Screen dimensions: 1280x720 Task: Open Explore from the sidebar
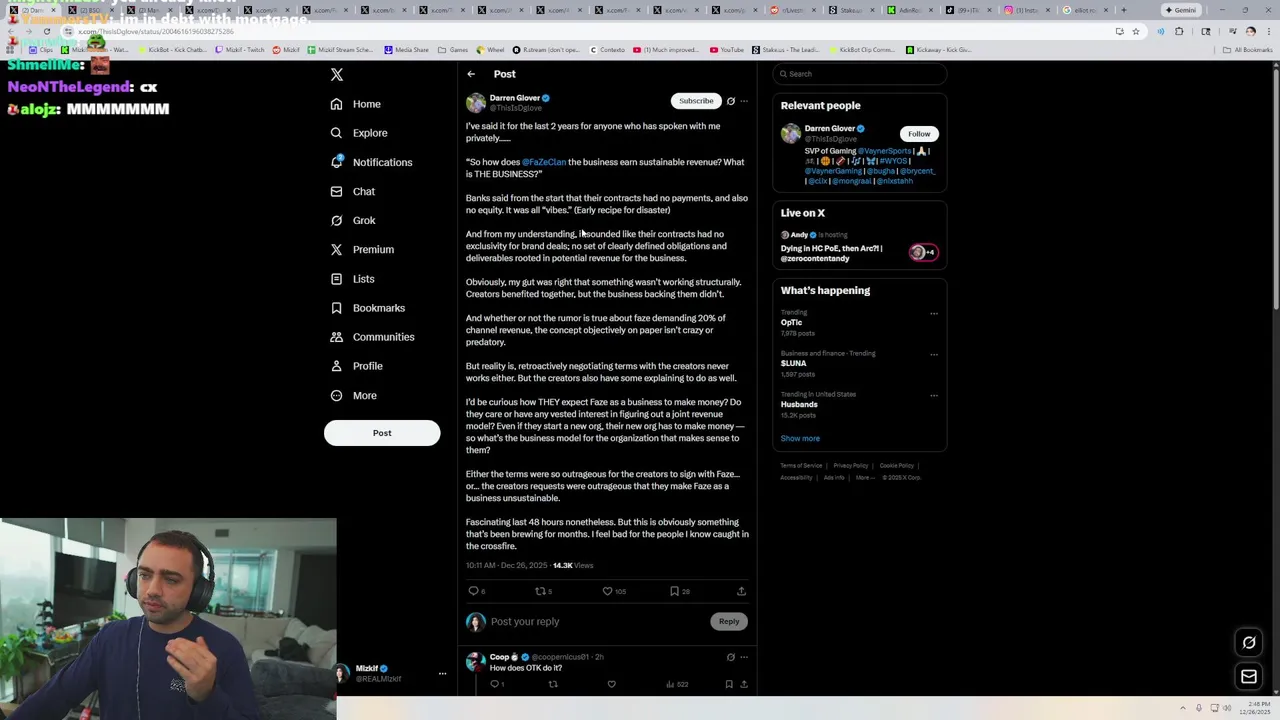pos(359,133)
